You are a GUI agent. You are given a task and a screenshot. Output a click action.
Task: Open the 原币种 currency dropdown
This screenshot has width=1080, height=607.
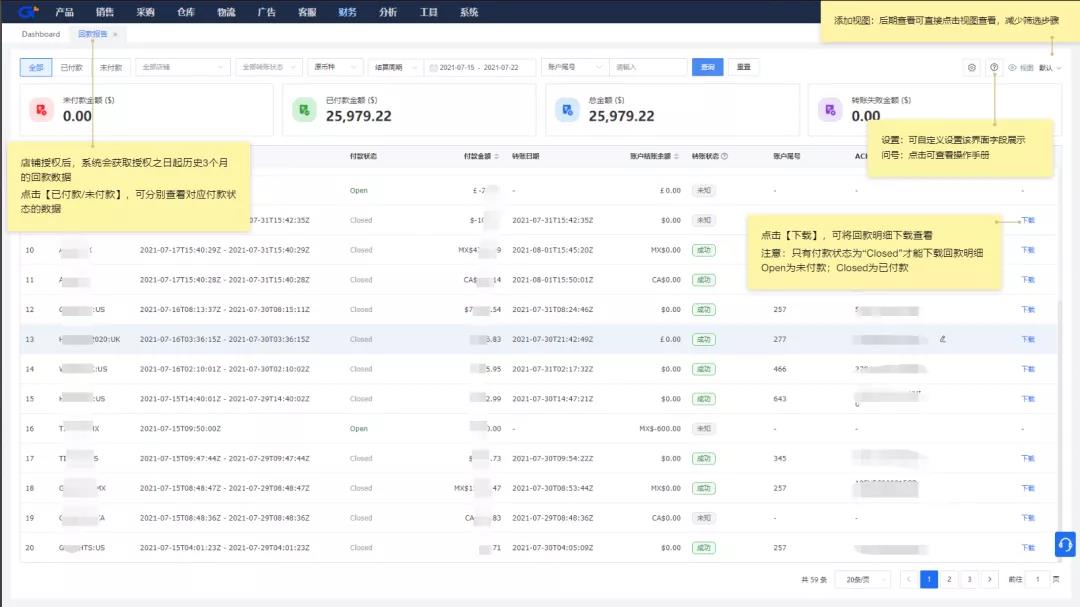click(x=335, y=67)
